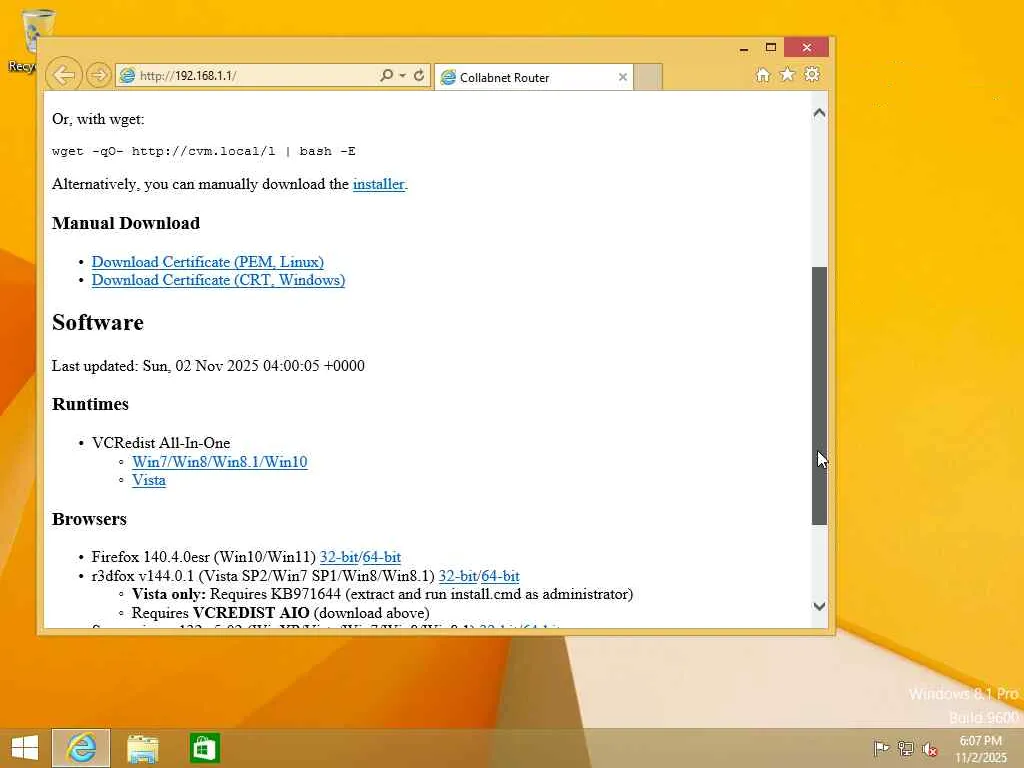
Task: Click the 'Or, with wget:' text
Action: pos(99,119)
